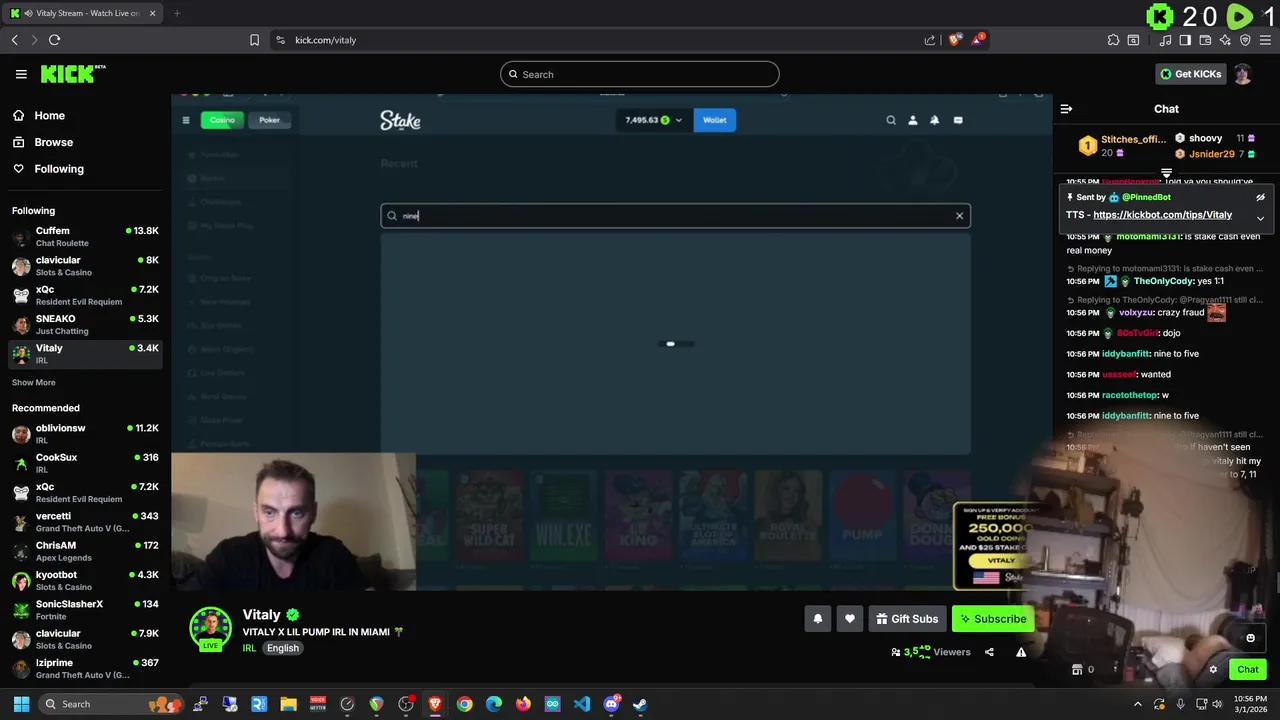Viewport: 1280px width, 720px height.
Task: Open the Iziprime recommended channel
Action: point(85,668)
